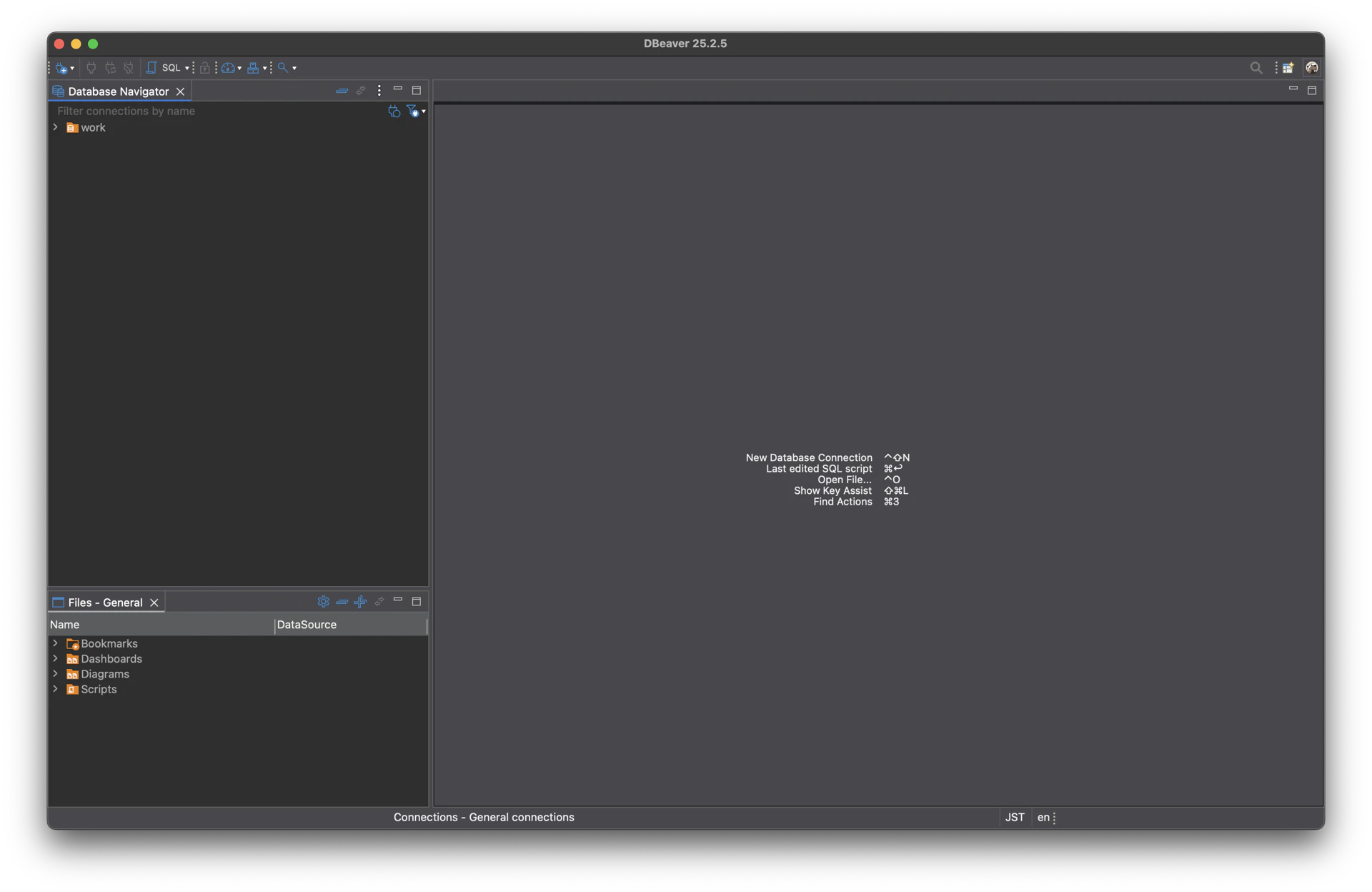
Task: Click the Filter connections by name field
Action: click(218, 111)
